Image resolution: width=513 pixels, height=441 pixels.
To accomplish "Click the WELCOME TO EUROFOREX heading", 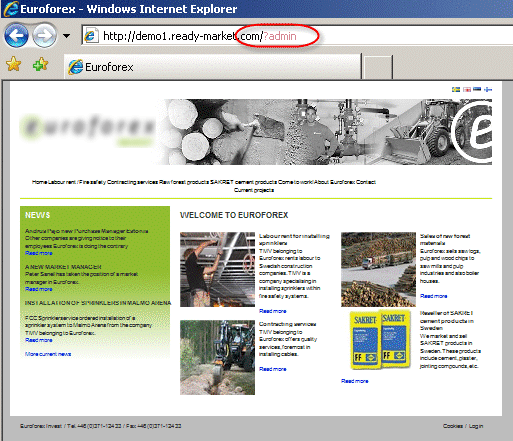I will [234, 215].
